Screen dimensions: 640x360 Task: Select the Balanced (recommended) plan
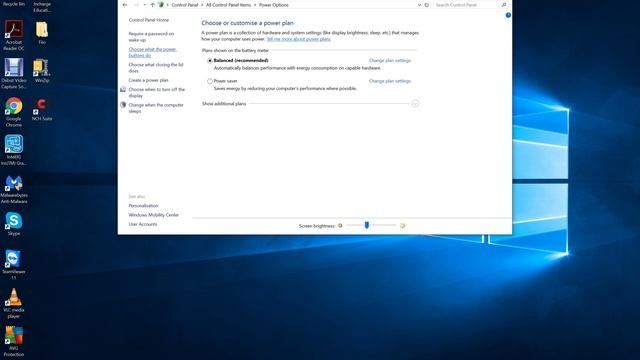click(210, 60)
